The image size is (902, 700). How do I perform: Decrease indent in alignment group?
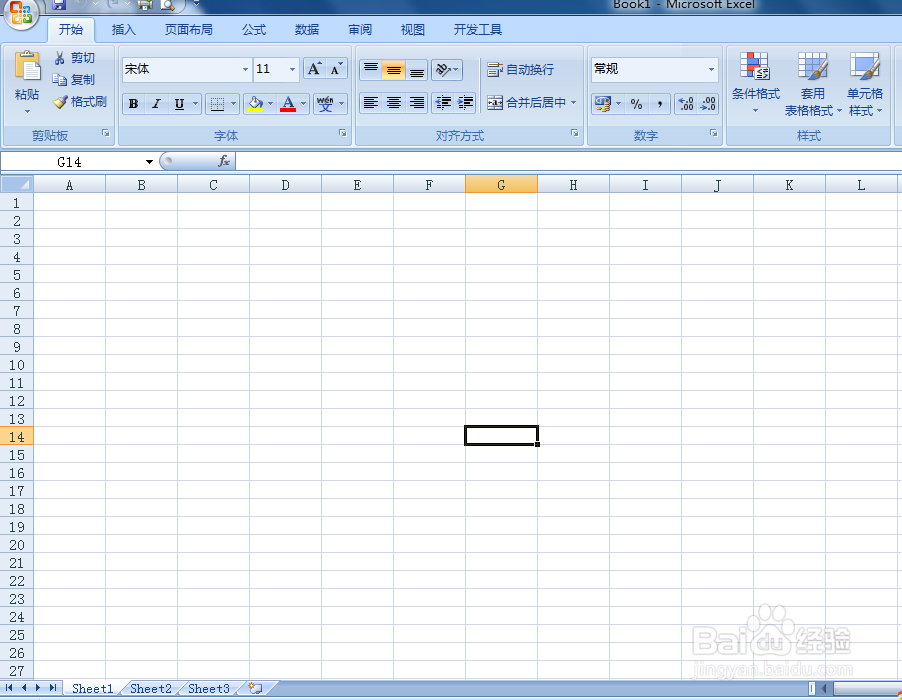click(x=443, y=103)
